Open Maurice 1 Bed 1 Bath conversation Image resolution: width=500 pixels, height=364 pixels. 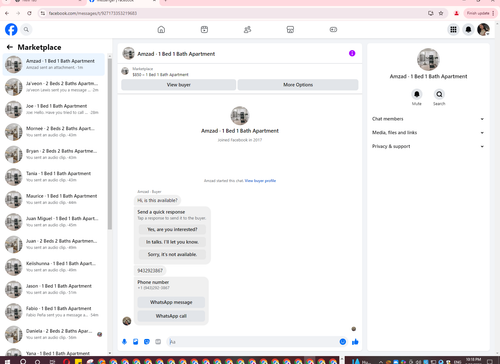point(54,199)
